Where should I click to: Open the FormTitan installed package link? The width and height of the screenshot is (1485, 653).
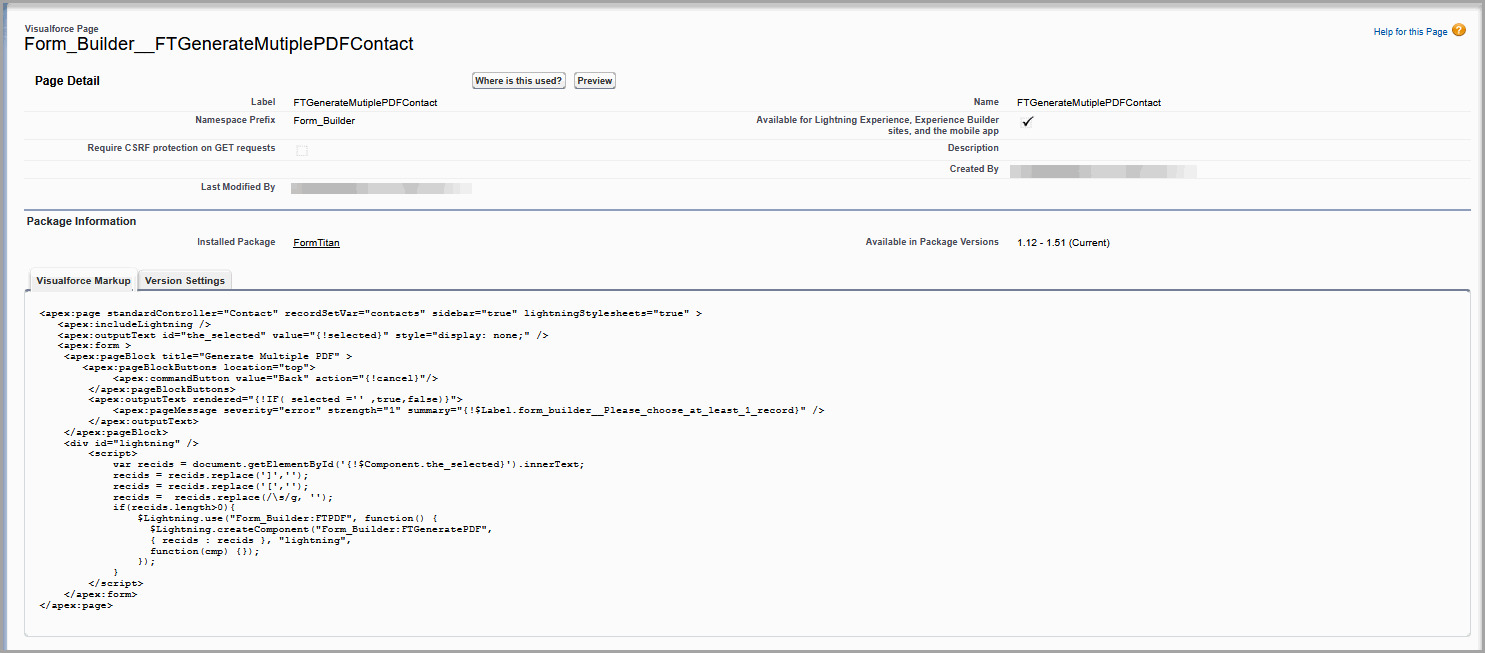(316, 243)
